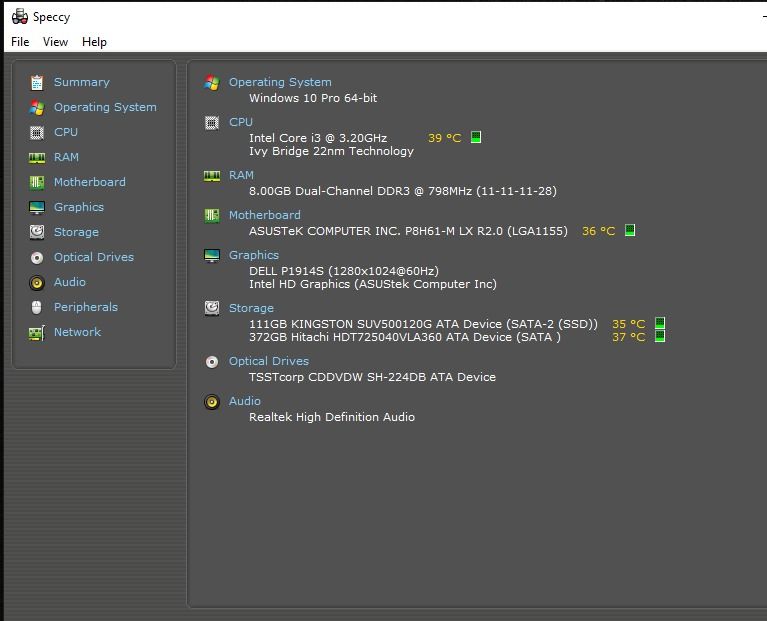Click the 111GB KINGSTON SUV500120G line
Viewport: 767px width, 621px height.
[423, 324]
